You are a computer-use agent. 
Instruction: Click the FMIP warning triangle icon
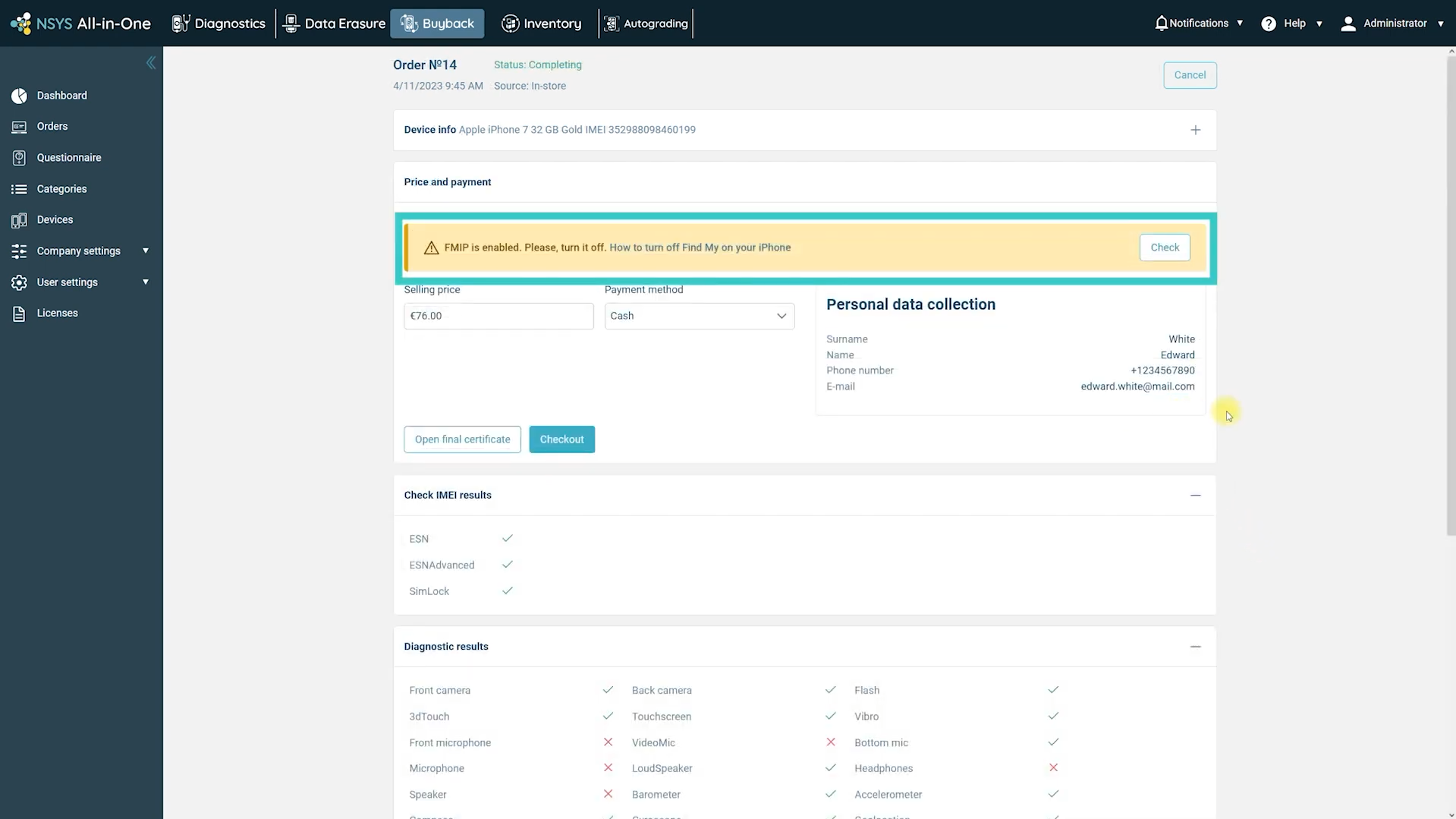coord(431,247)
